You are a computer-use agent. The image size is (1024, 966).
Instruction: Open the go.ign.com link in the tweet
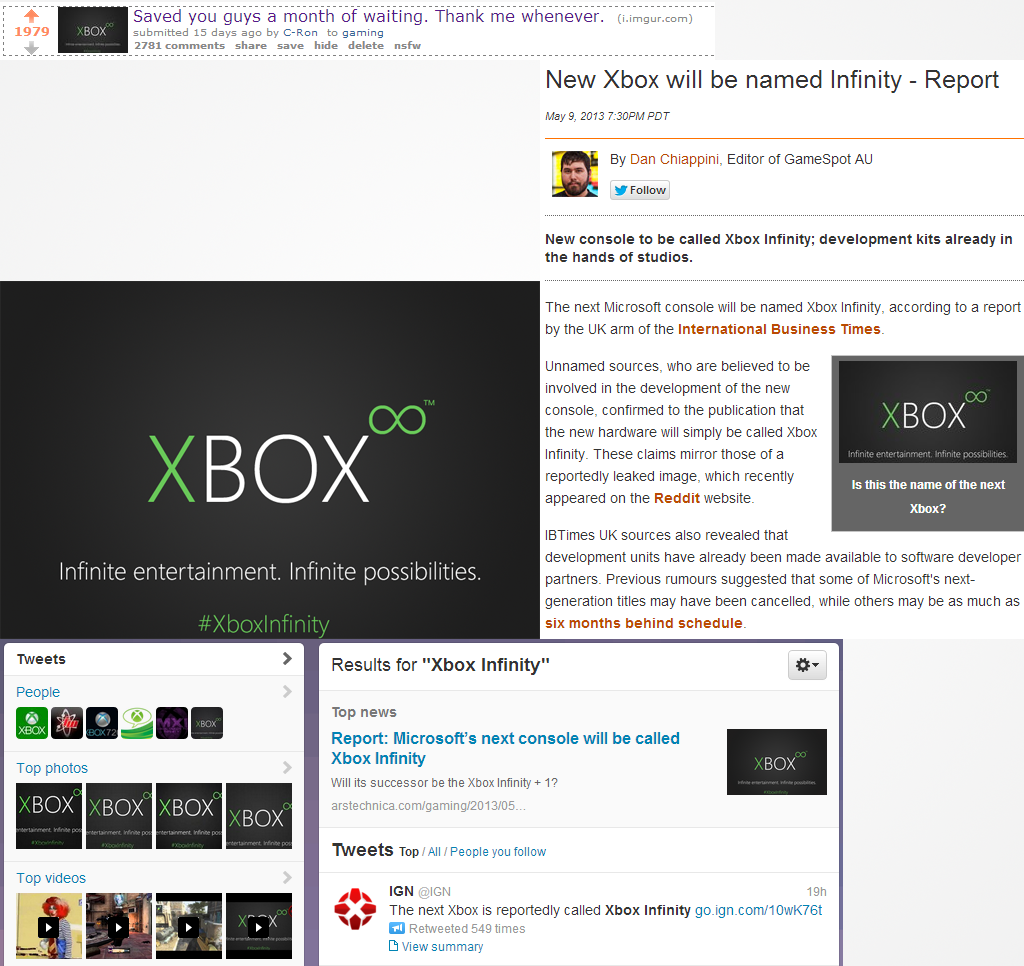pyautogui.click(x=758, y=910)
